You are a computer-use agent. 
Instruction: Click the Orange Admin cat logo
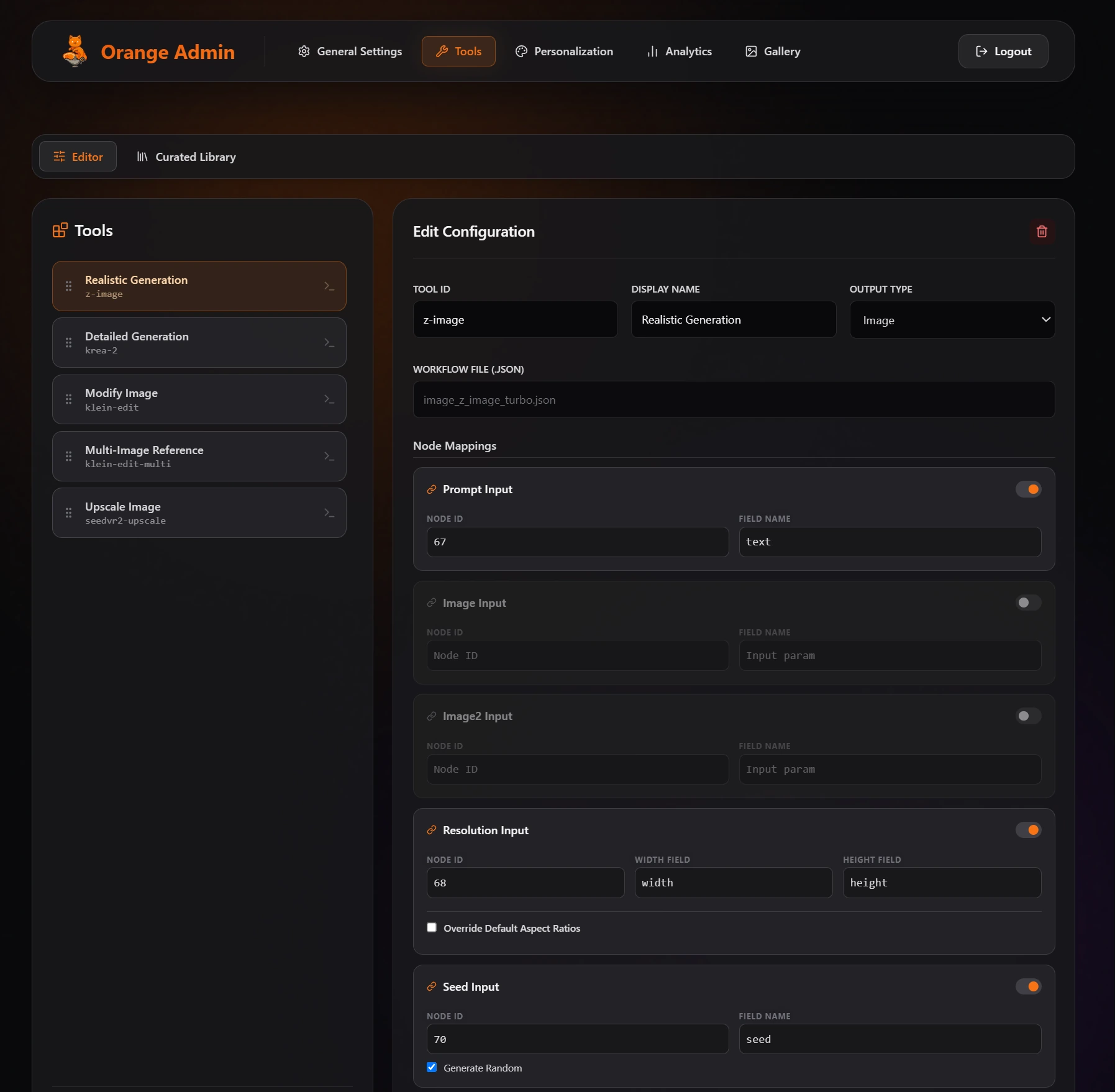75,51
